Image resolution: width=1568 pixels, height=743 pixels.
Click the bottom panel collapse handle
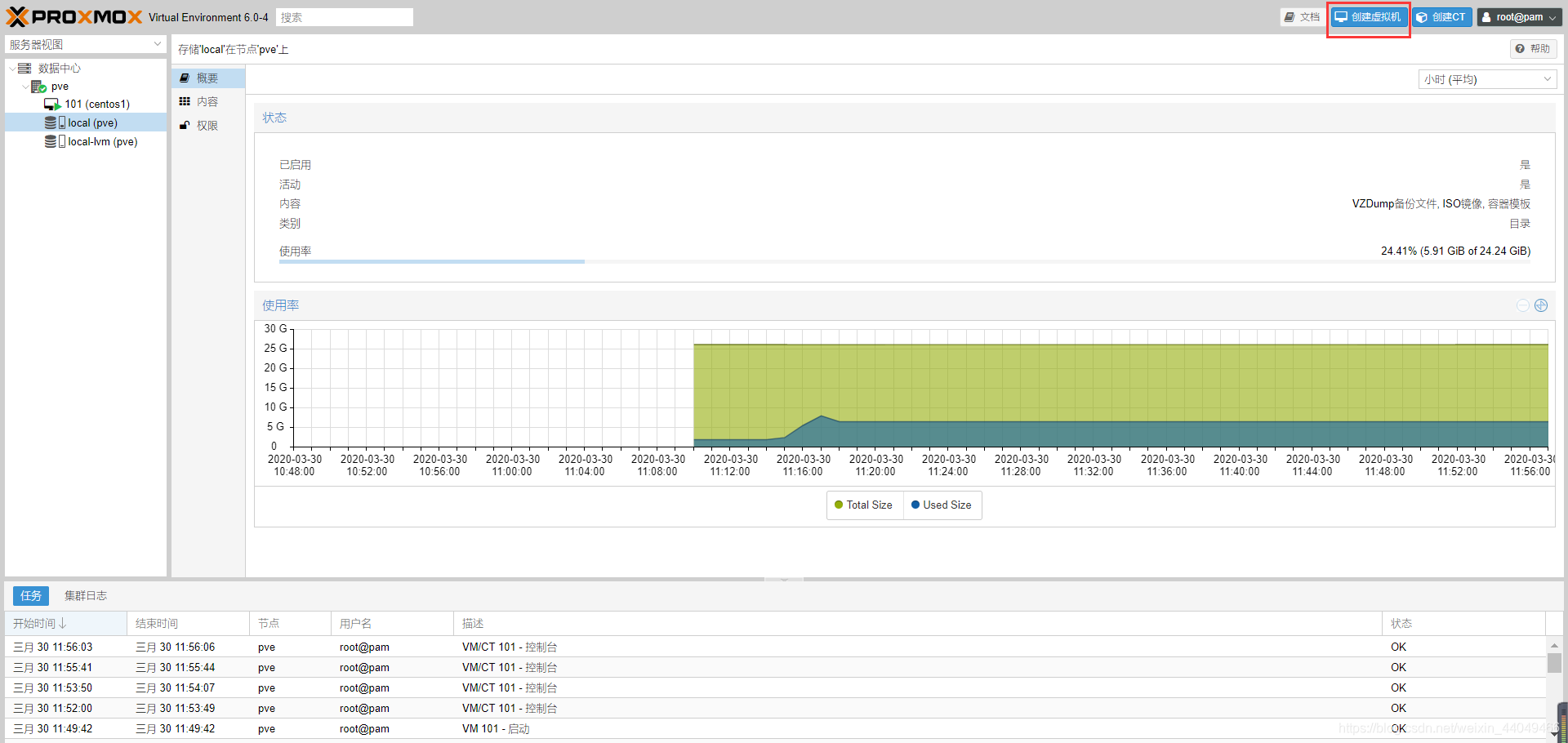784,579
